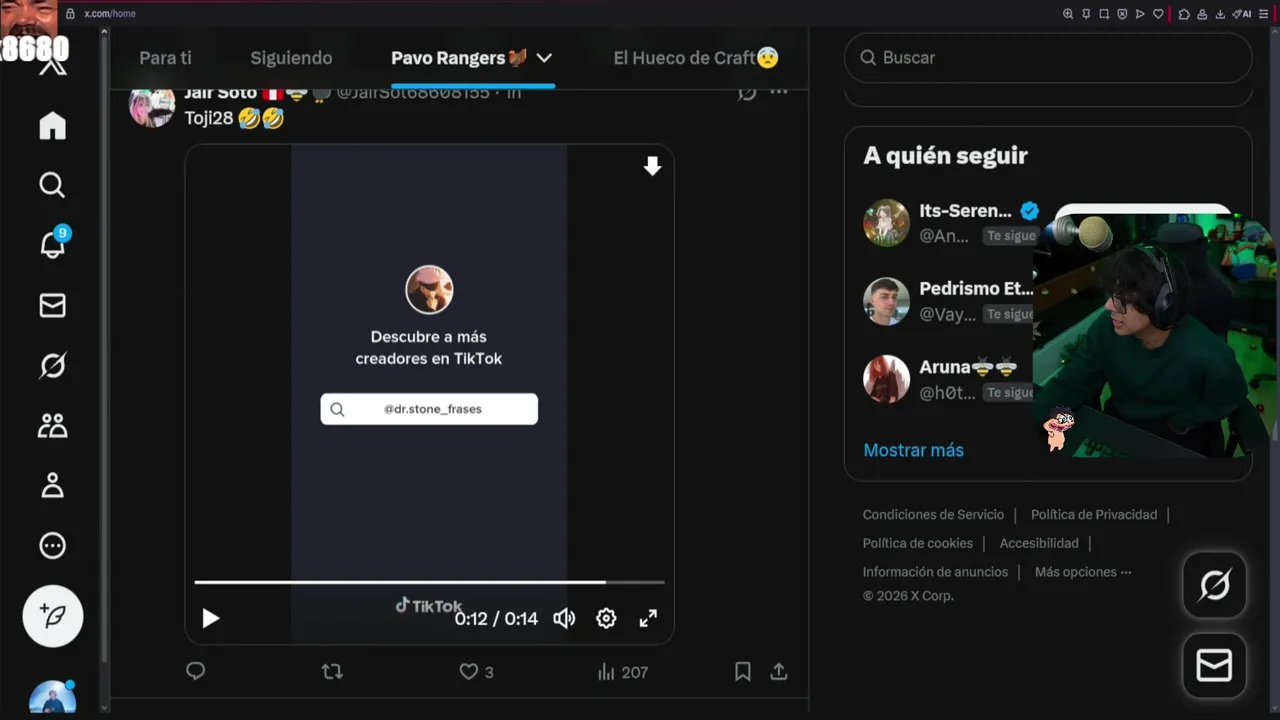Open video playback settings gear
The width and height of the screenshot is (1280, 720).
click(x=606, y=618)
